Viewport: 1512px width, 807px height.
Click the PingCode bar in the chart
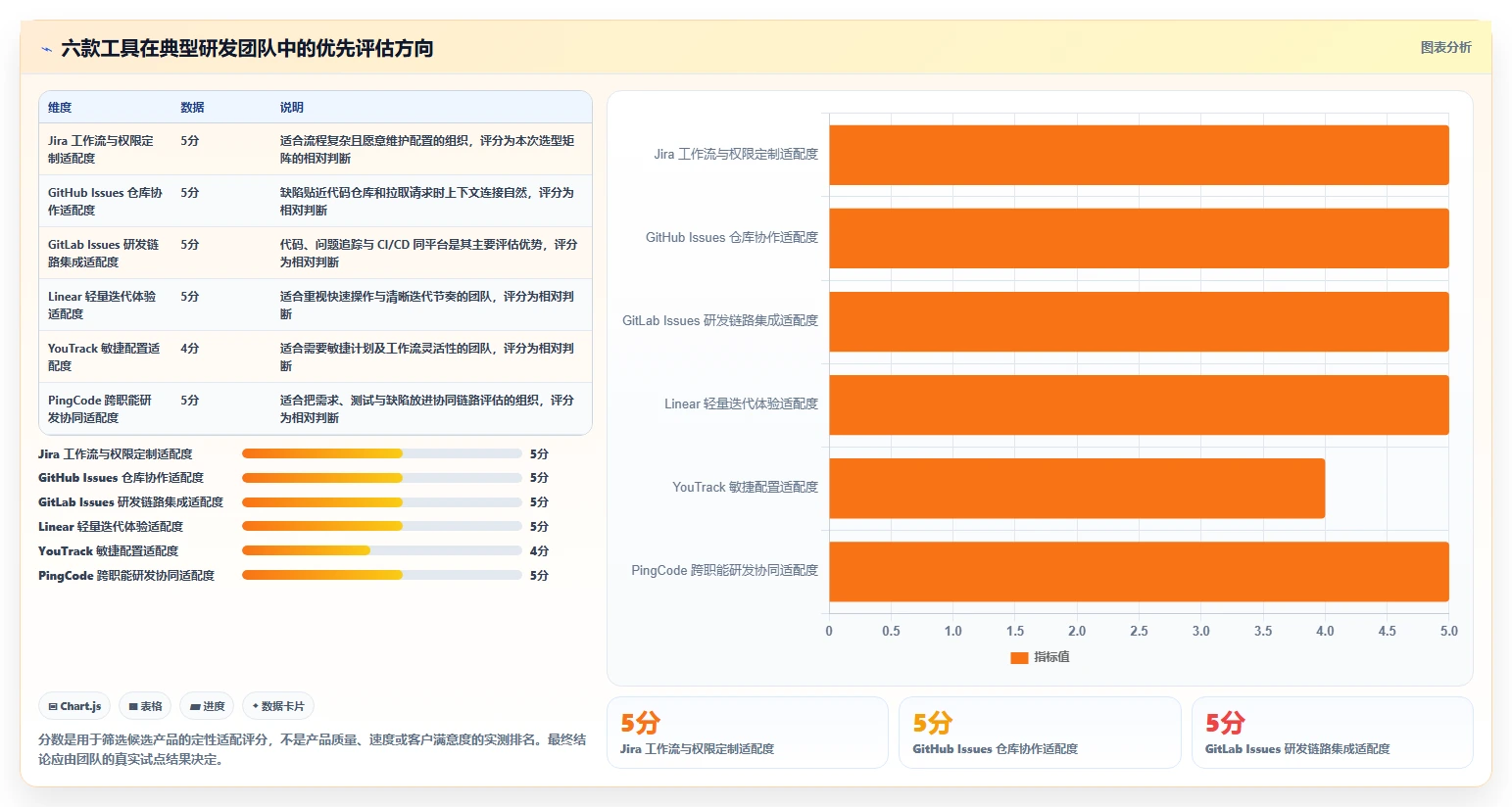[1139, 571]
